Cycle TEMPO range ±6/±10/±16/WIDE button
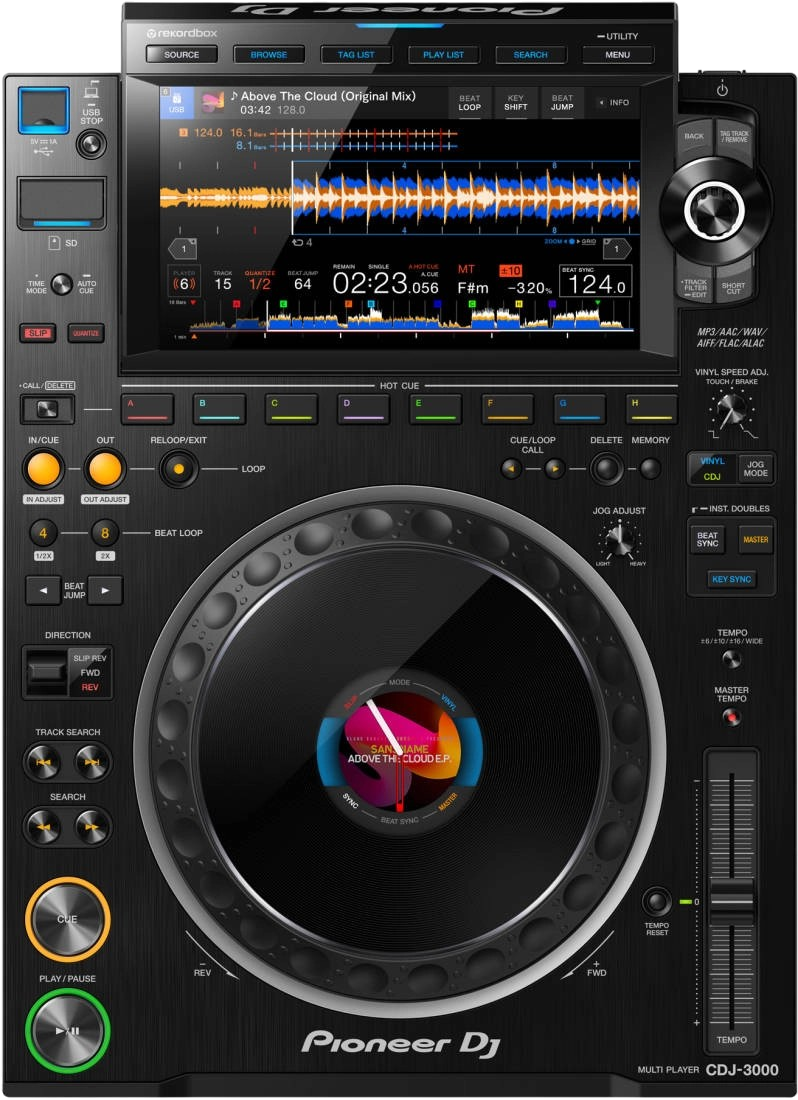The width and height of the screenshot is (798, 1100). click(732, 659)
